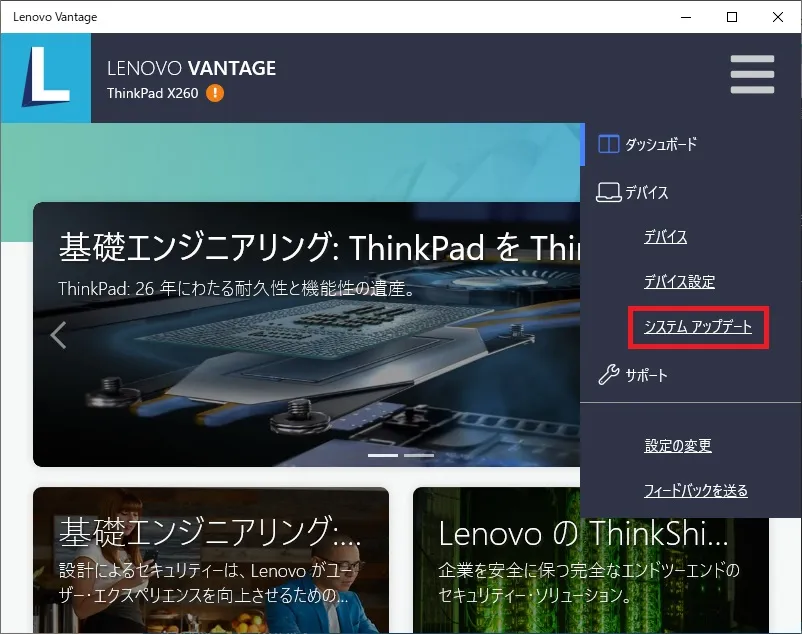The height and width of the screenshot is (634, 802).
Task: Open the ThinkPad chip hero banner
Action: [x=306, y=334]
